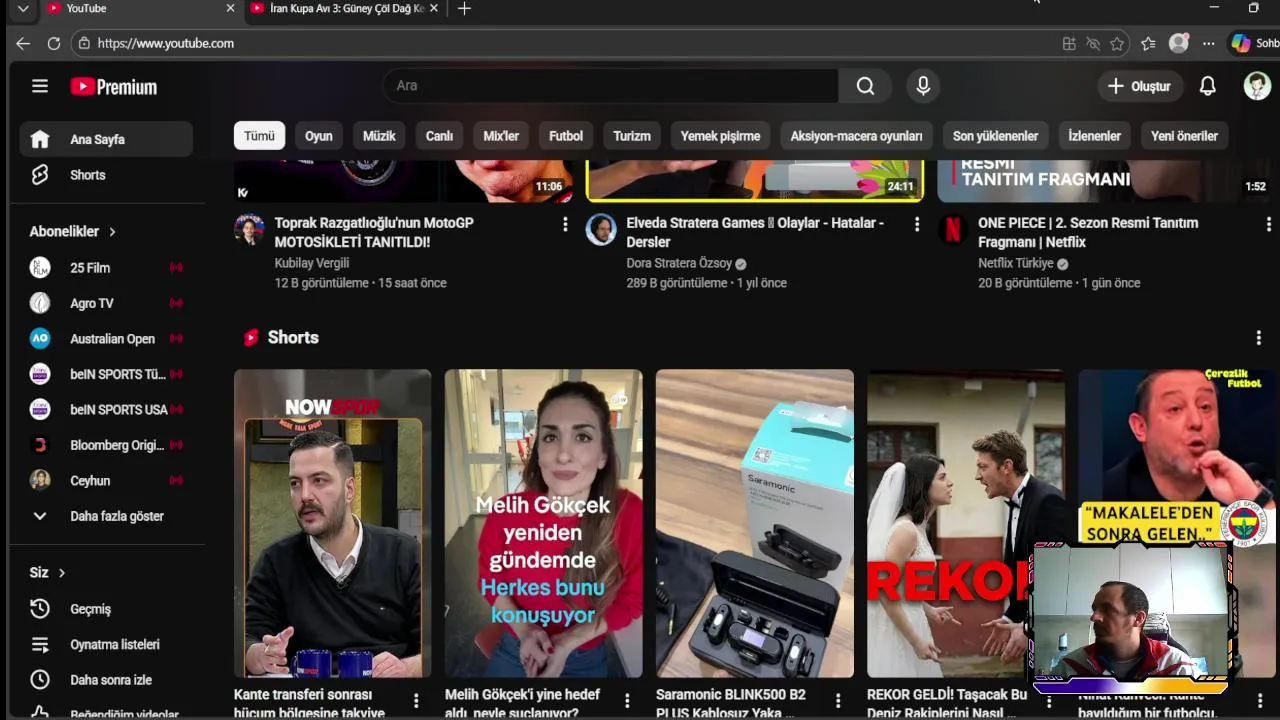Open Daha sonra izle
This screenshot has height=720, width=1280.
coord(106,680)
